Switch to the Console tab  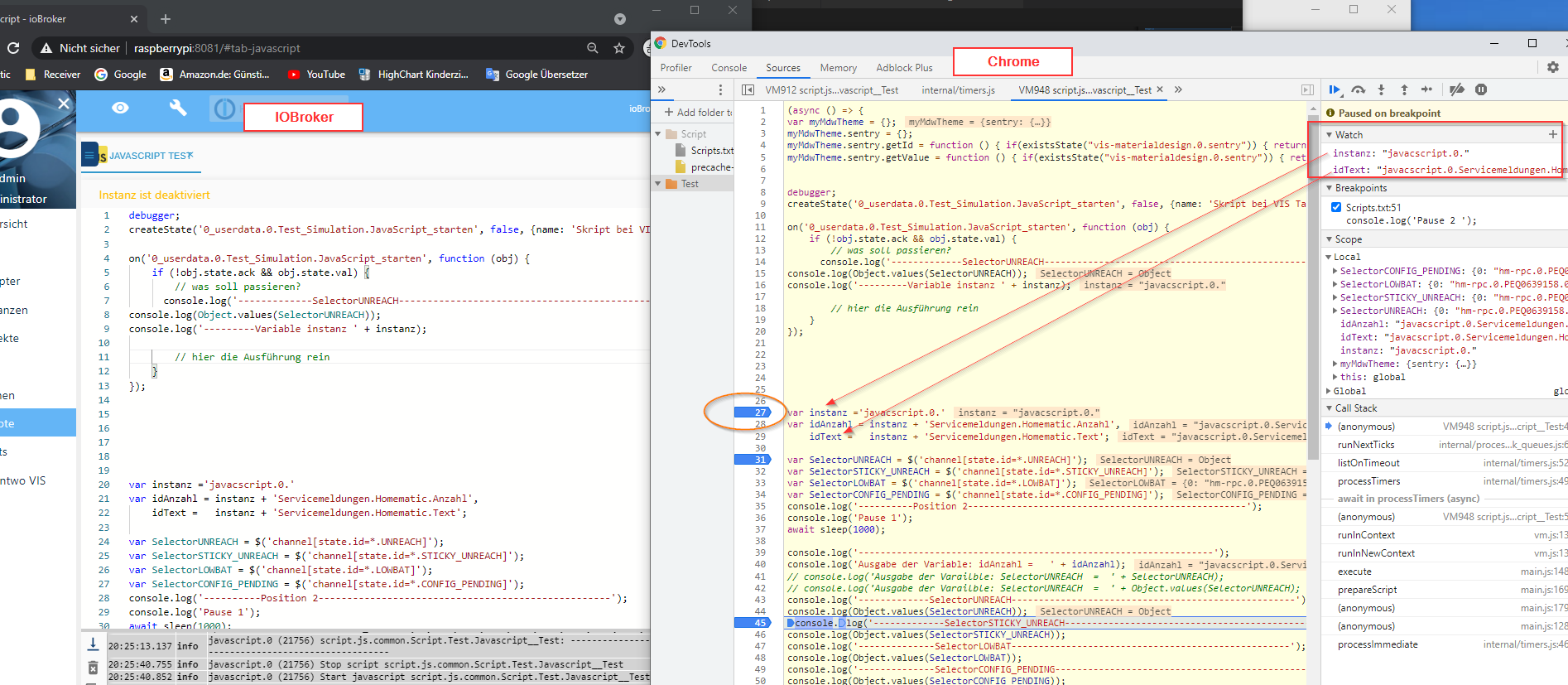pyautogui.click(x=729, y=68)
